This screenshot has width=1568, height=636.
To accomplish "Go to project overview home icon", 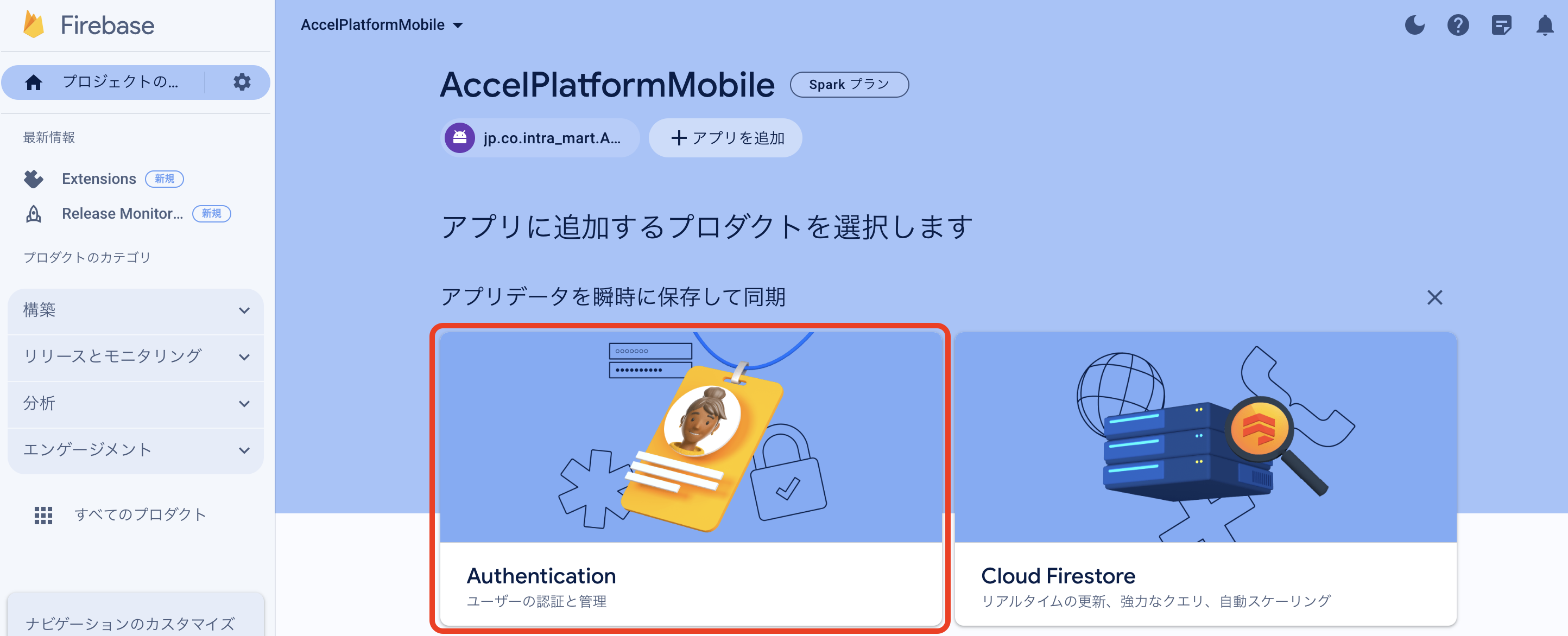I will (34, 82).
